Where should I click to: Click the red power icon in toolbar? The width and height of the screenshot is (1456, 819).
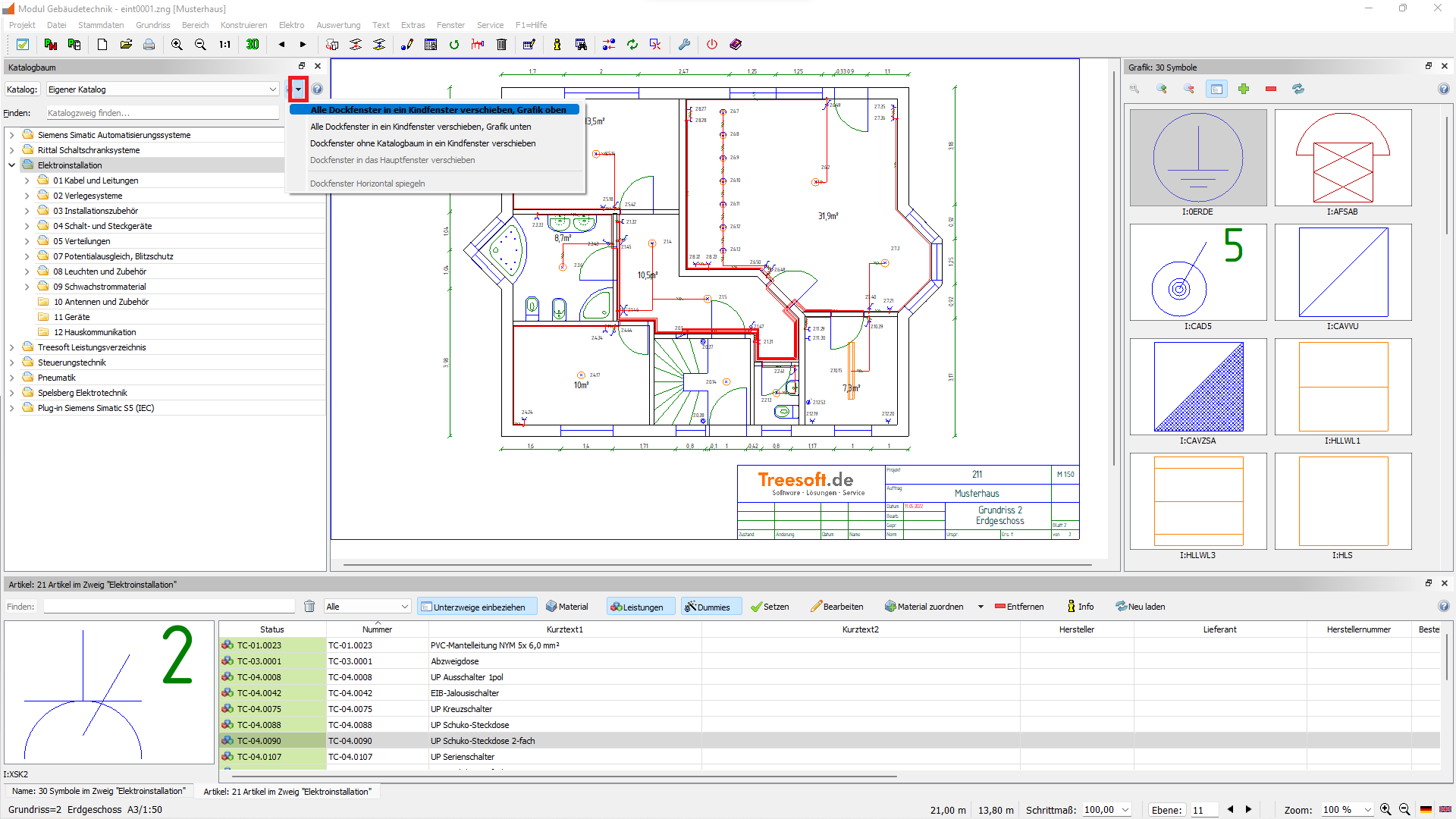(x=711, y=45)
